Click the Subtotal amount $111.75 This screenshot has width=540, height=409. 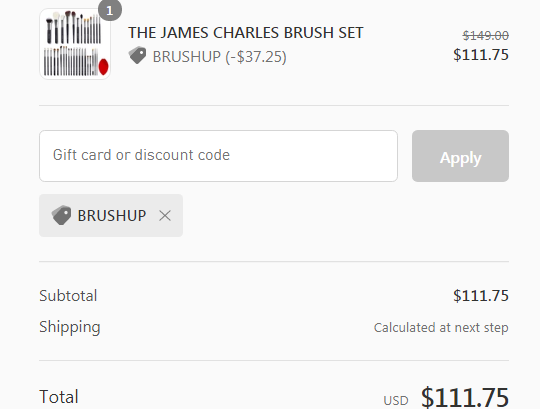(481, 296)
